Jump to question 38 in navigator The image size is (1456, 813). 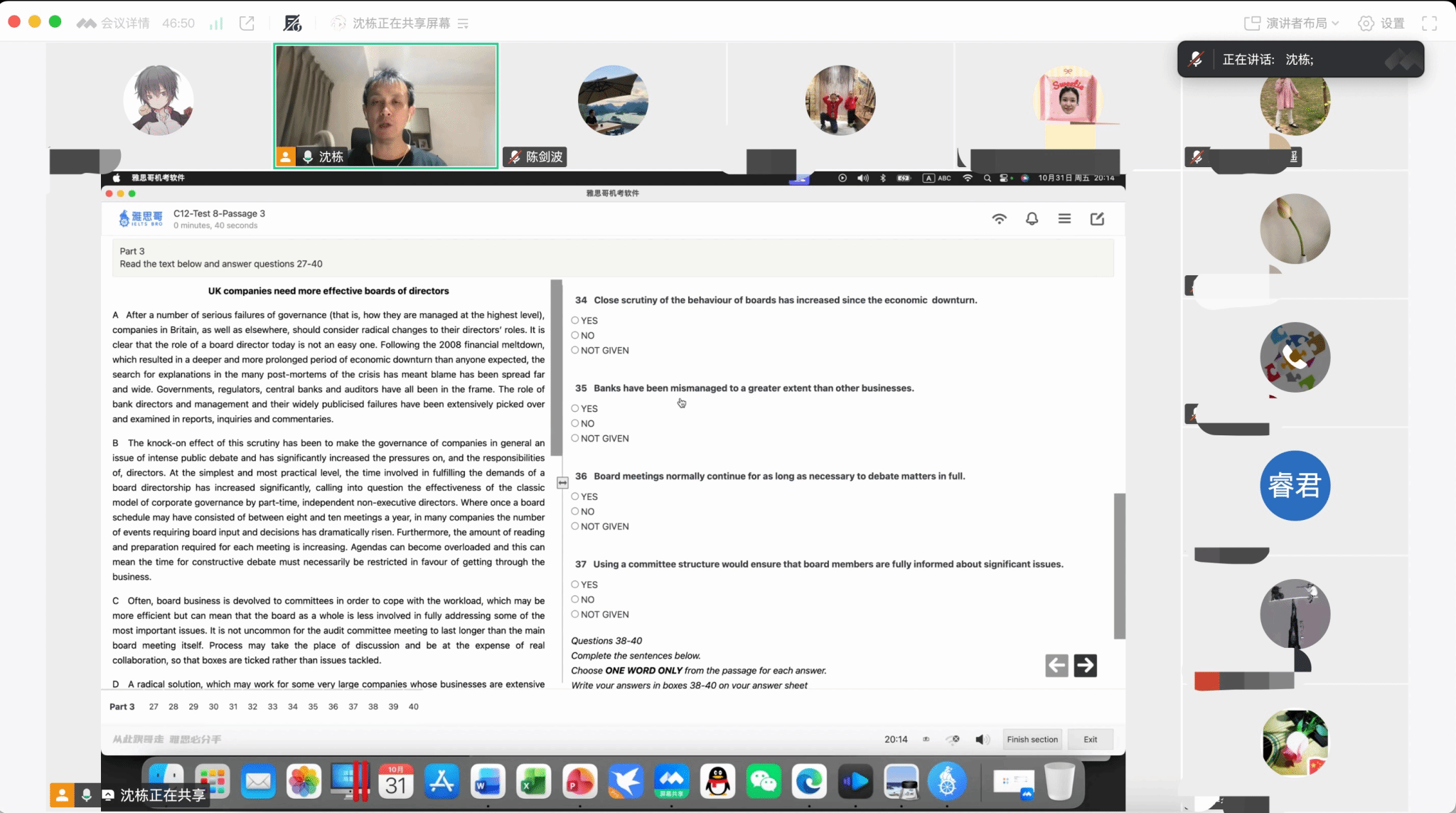[373, 706]
